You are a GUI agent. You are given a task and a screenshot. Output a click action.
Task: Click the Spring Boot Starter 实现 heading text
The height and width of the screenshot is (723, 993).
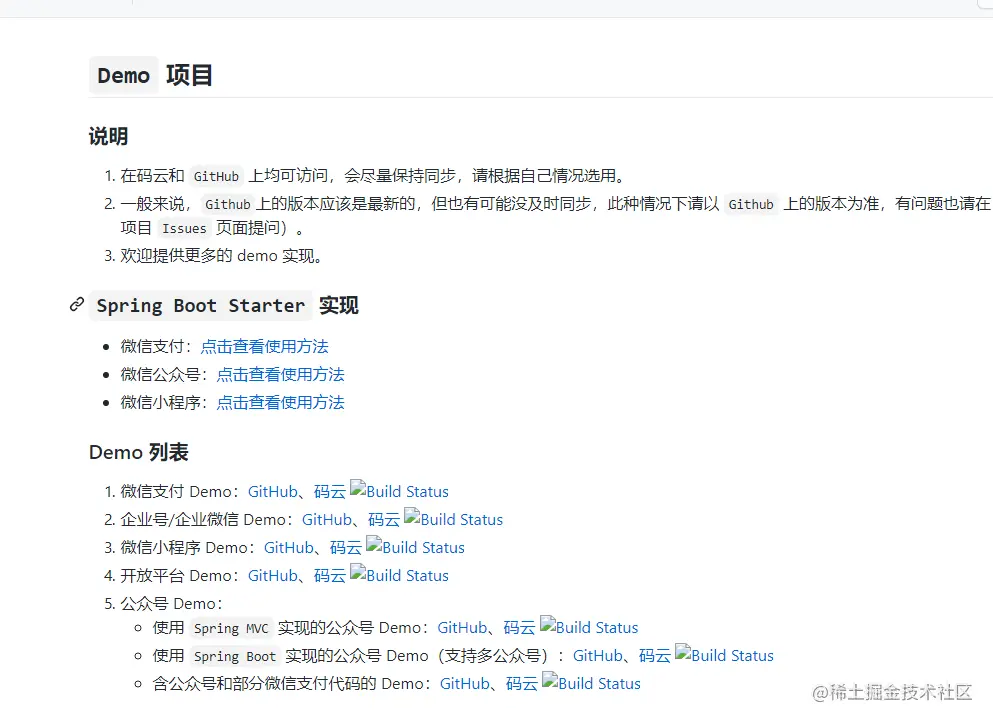coord(224,305)
